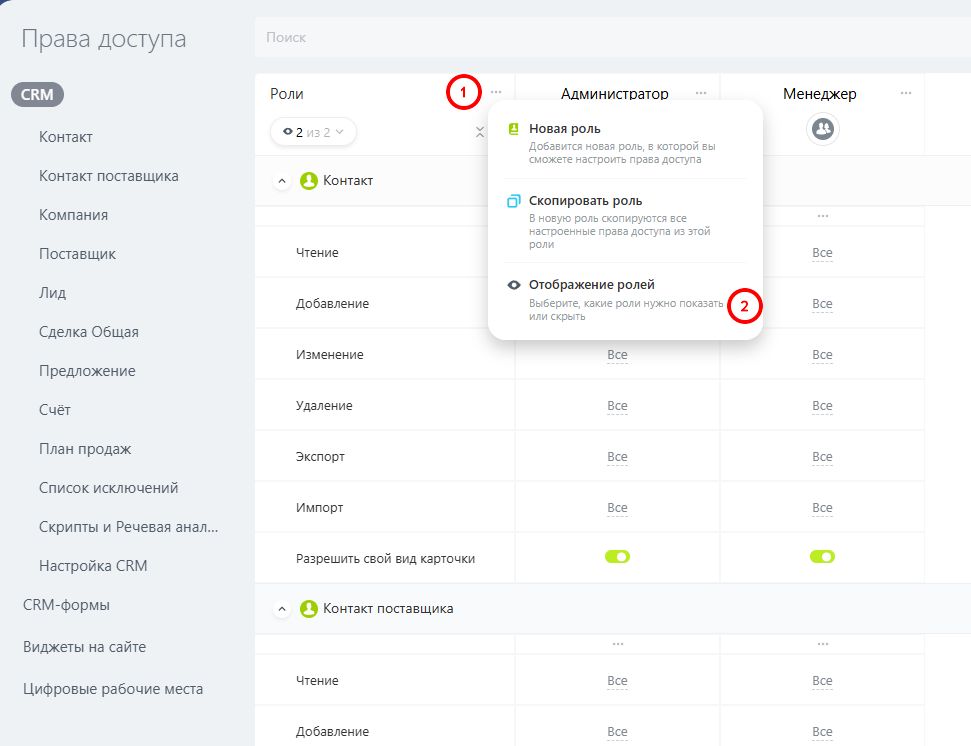Select Отображение ролей in the popup menu

point(591,285)
